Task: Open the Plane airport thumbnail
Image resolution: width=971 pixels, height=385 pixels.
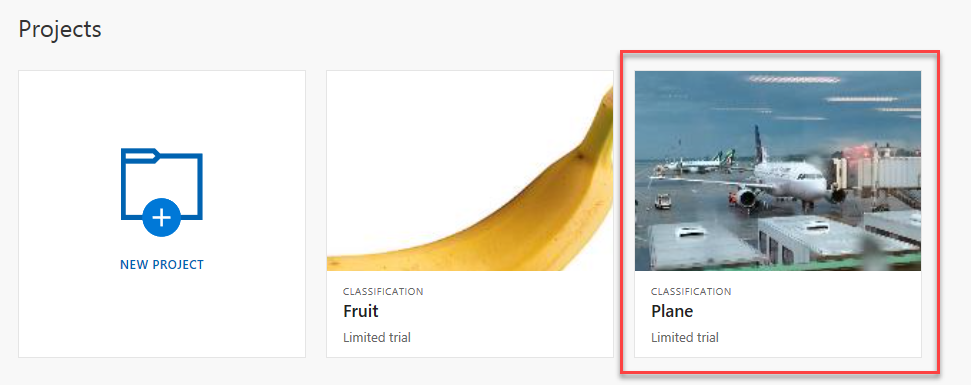Action: point(778,171)
